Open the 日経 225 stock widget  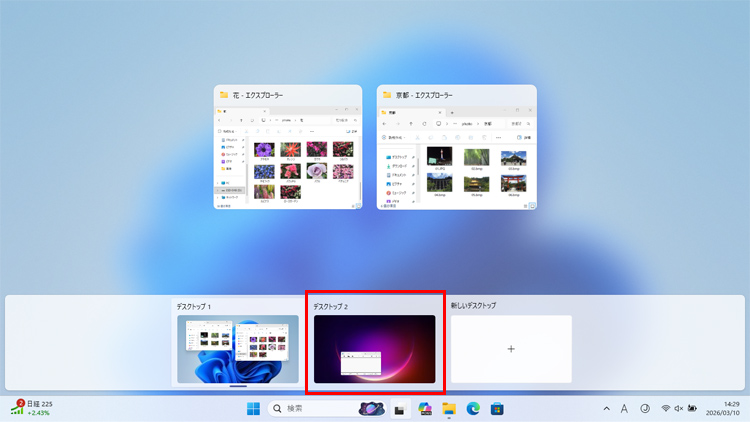(x=33, y=408)
